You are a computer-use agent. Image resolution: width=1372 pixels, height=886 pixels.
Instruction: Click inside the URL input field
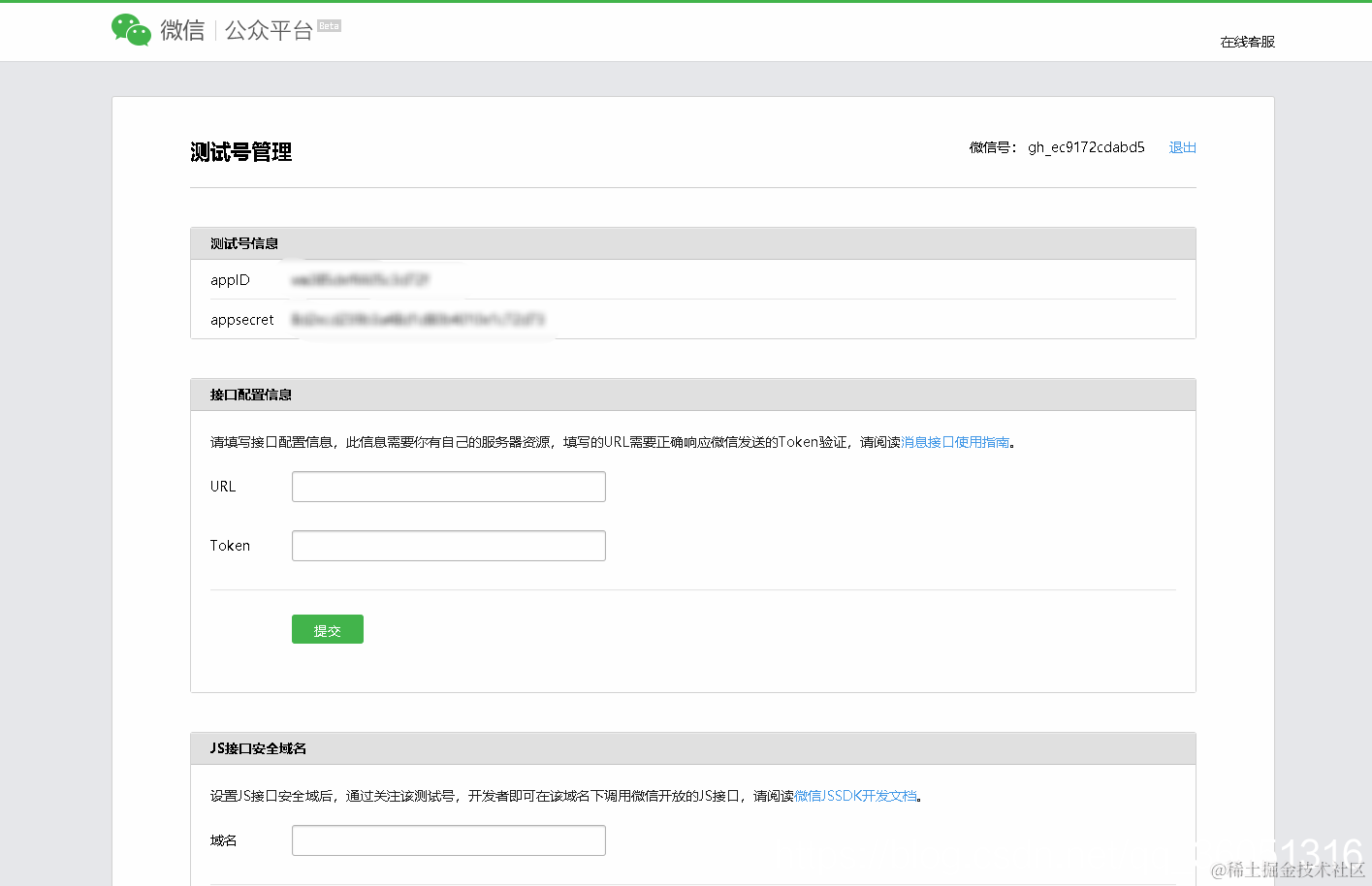[x=448, y=486]
